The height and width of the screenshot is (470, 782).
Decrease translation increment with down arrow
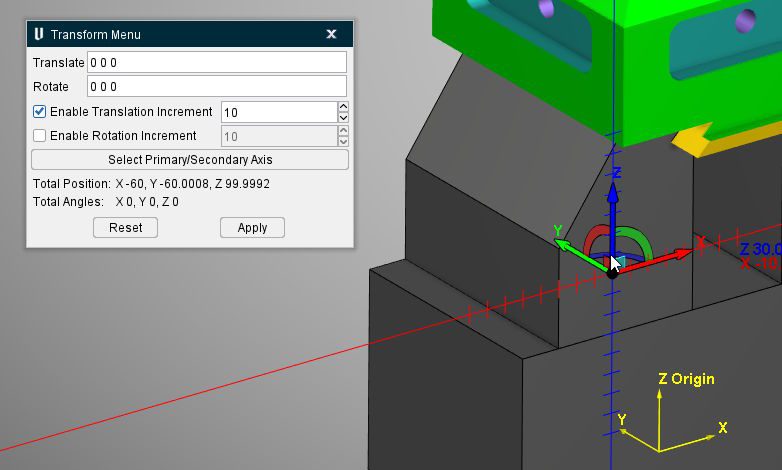(343, 117)
